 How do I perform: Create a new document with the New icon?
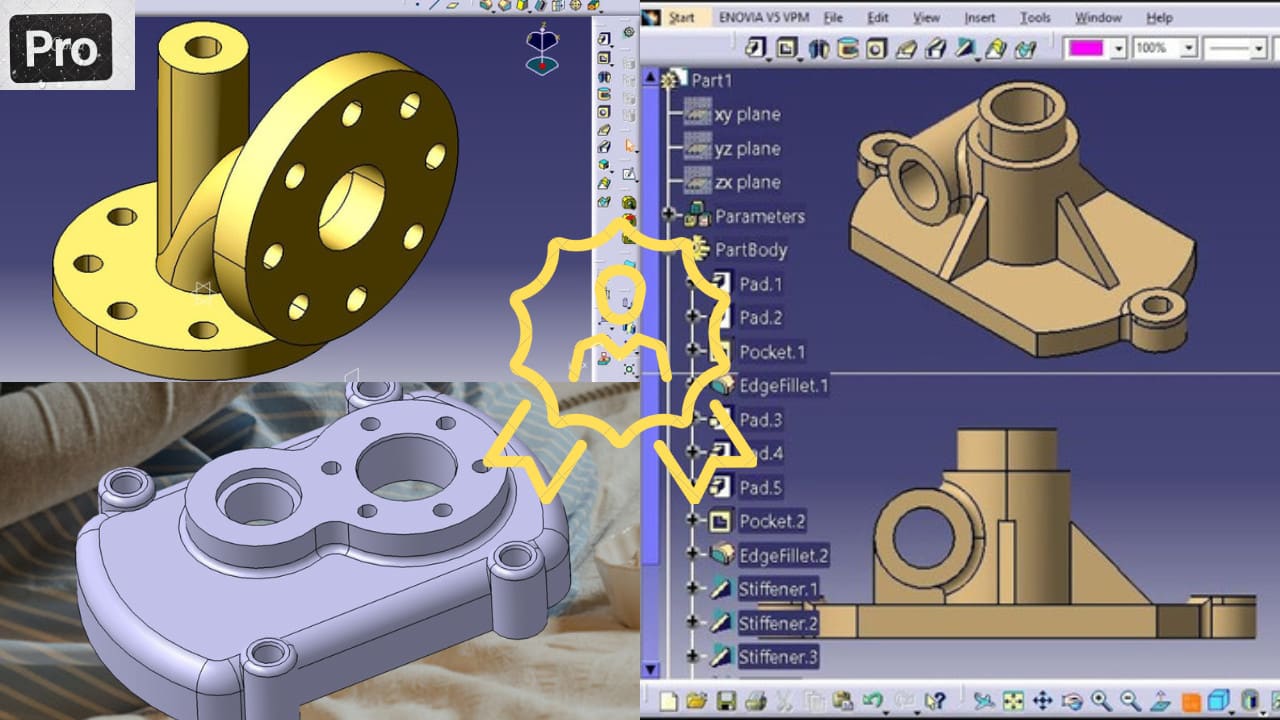(669, 701)
